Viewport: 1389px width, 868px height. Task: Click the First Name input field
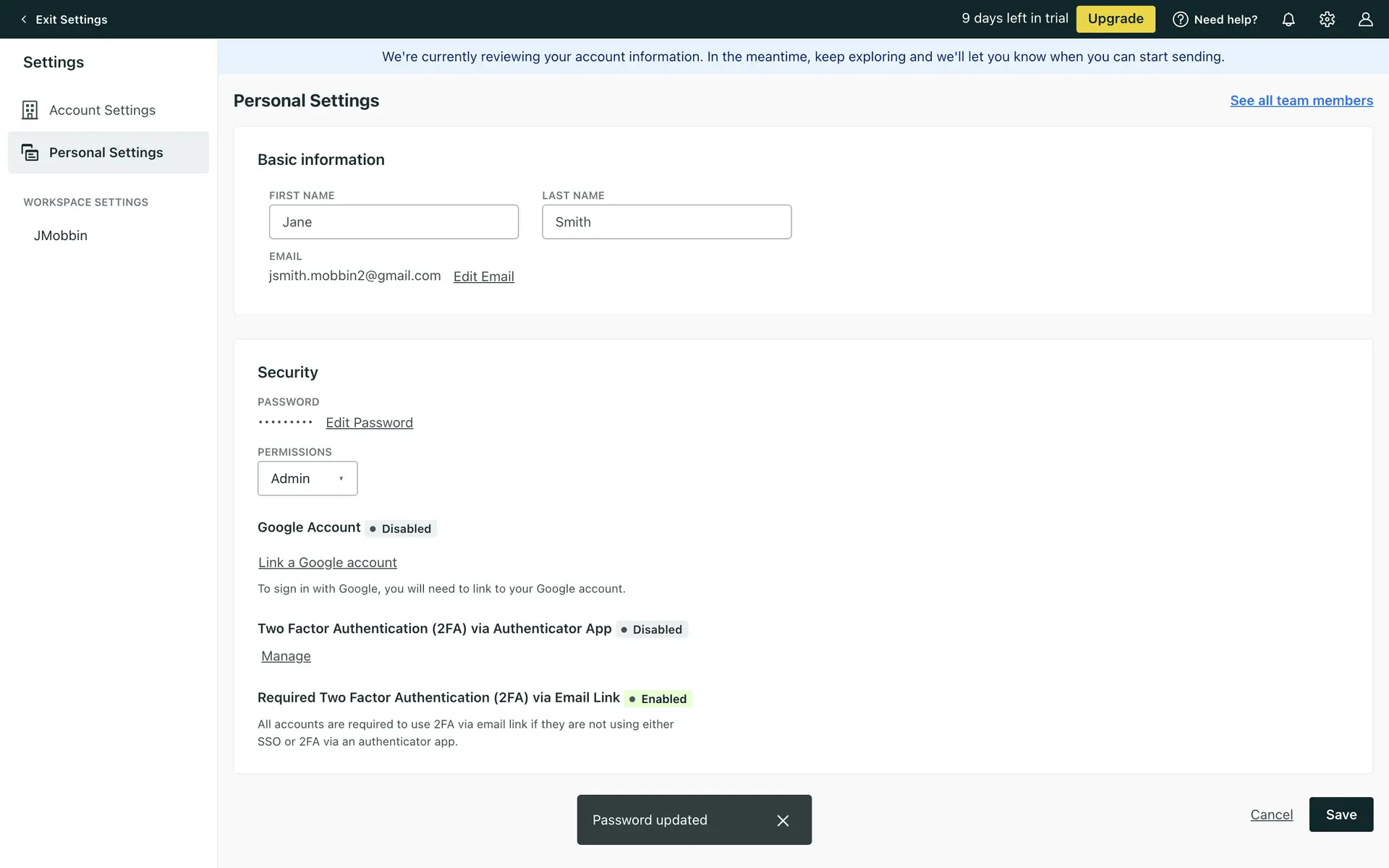click(394, 222)
